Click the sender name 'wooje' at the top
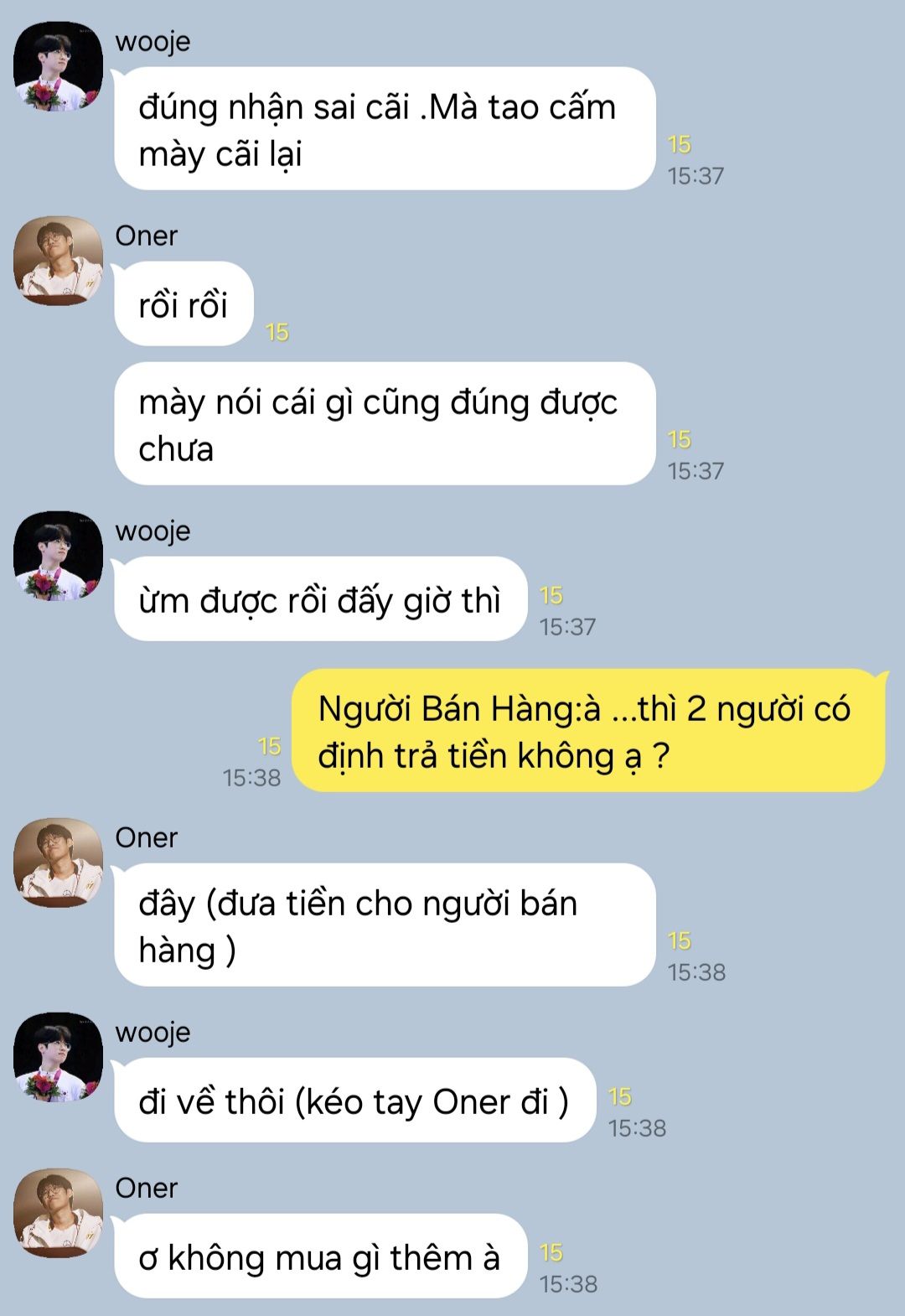Viewport: 905px width, 1316px height. pos(153,41)
